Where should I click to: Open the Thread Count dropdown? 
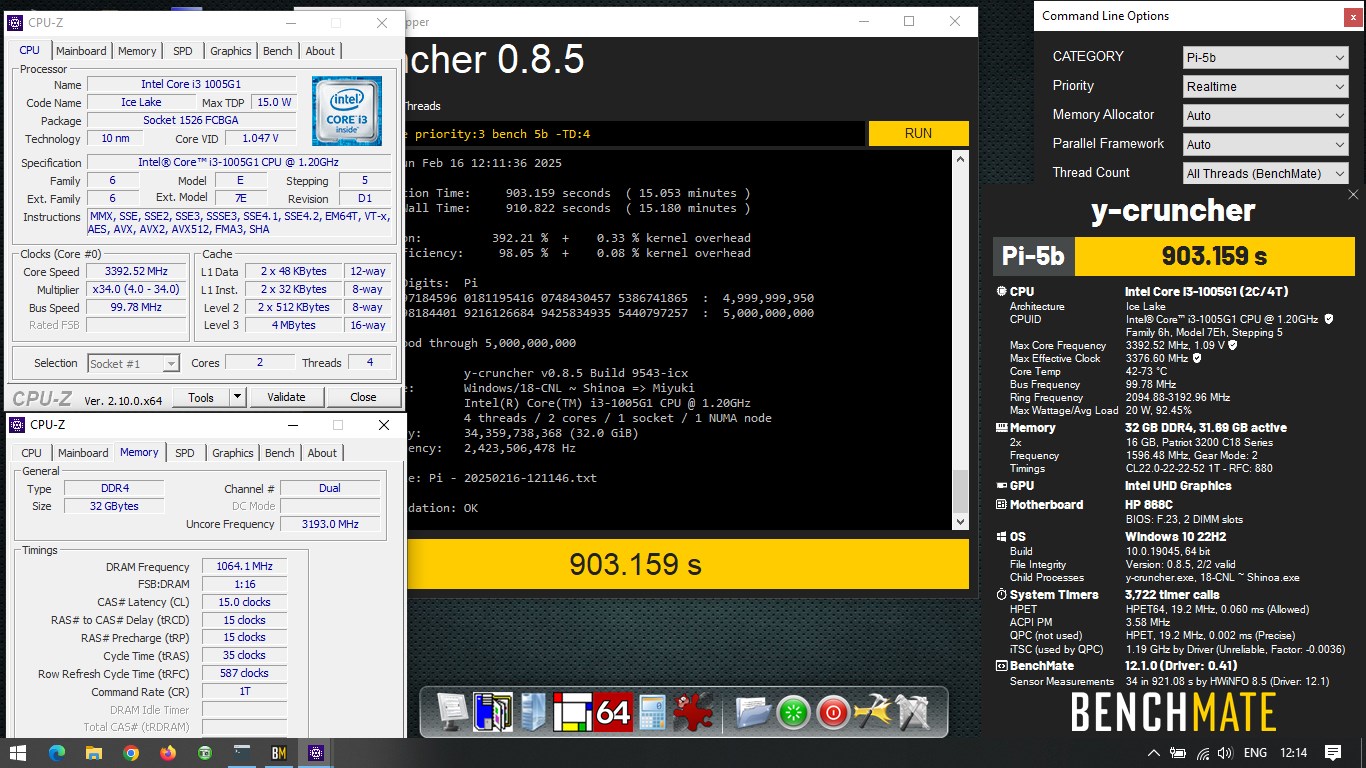click(1266, 174)
